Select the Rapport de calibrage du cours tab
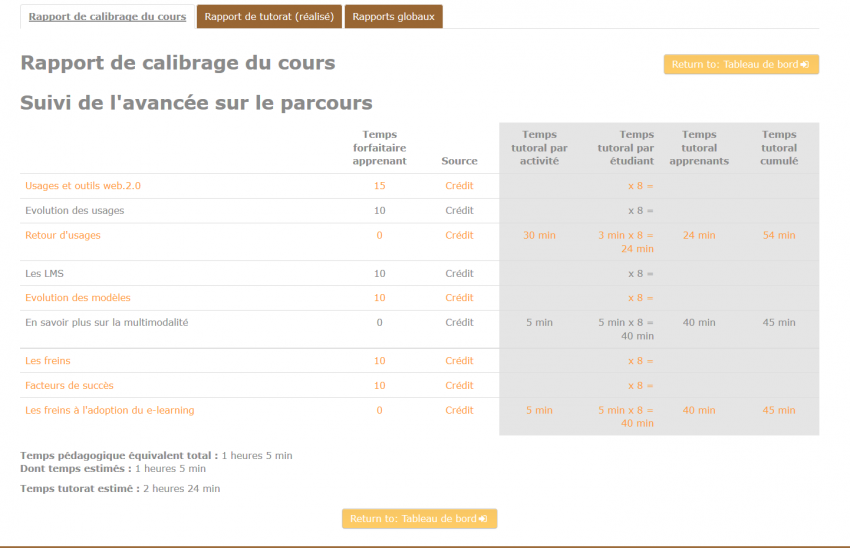This screenshot has height=548, width=850. pyautogui.click(x=107, y=17)
